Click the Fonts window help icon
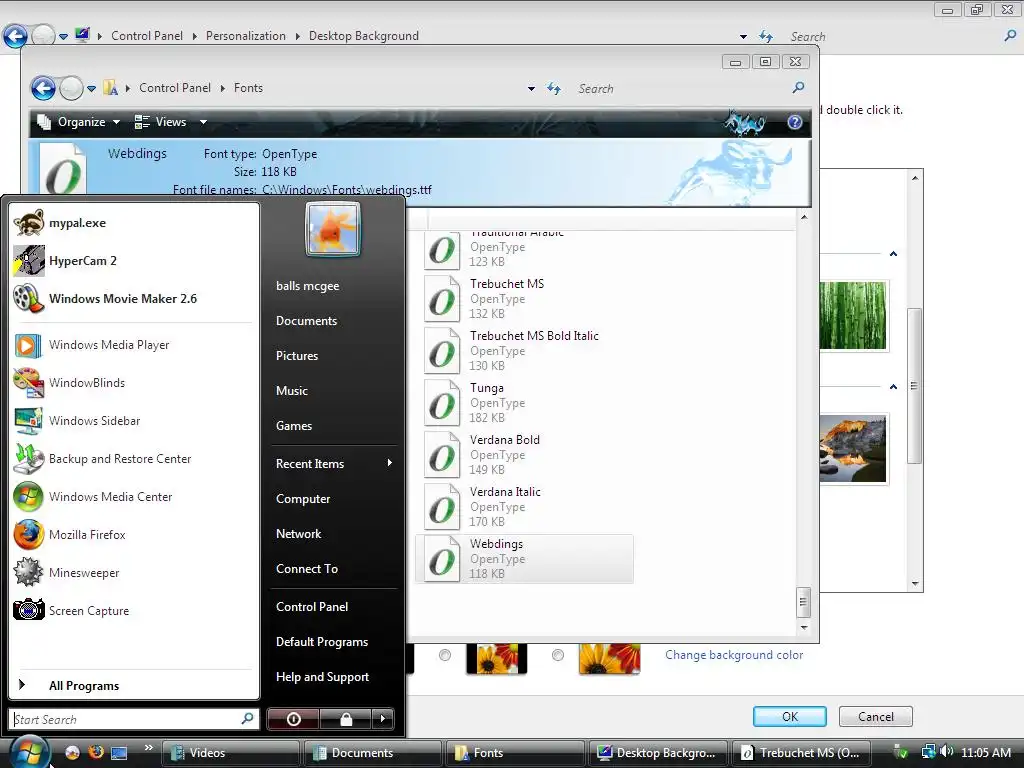The image size is (1024, 768). [x=794, y=122]
